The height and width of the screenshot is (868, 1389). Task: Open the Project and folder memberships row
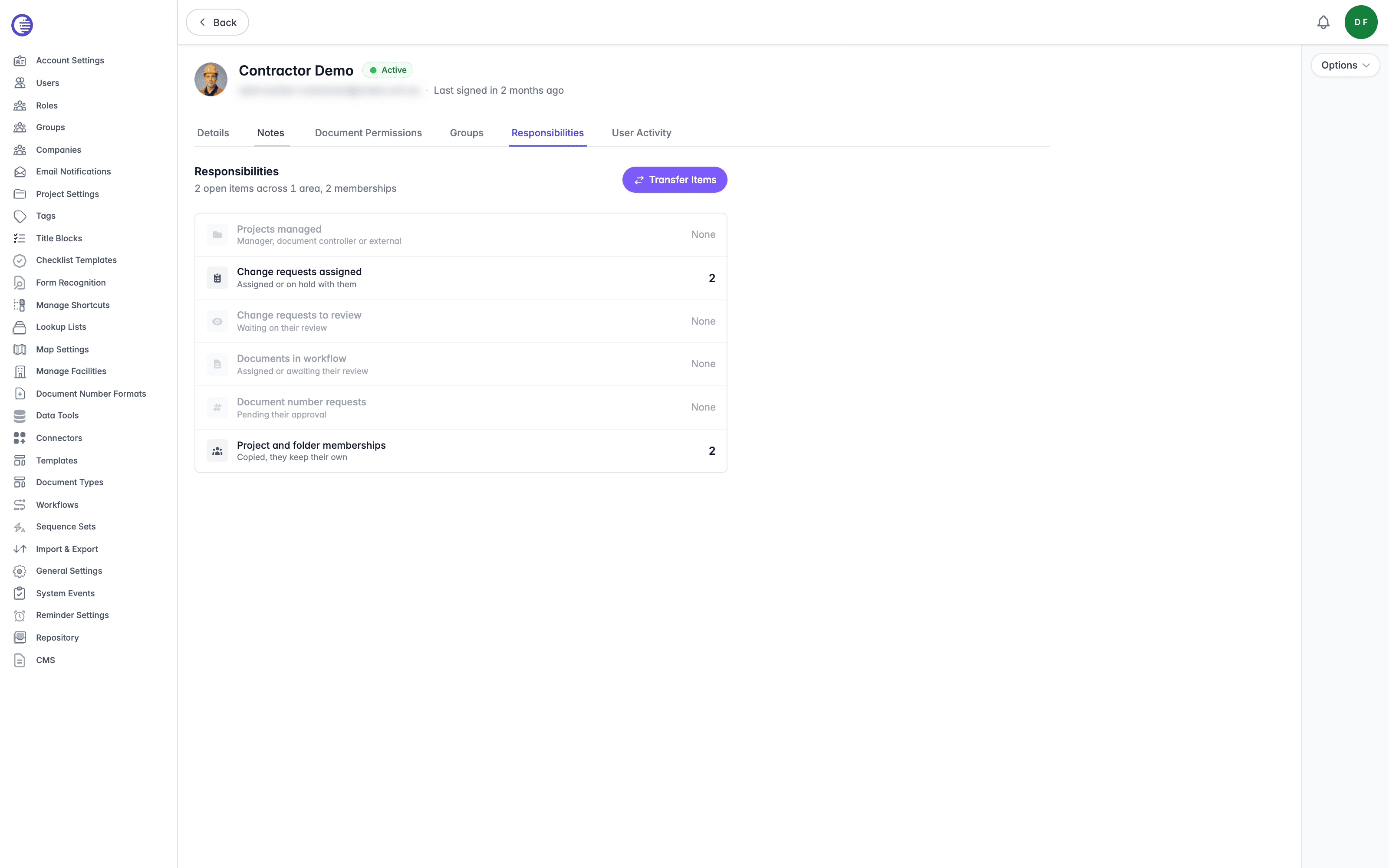click(x=460, y=451)
